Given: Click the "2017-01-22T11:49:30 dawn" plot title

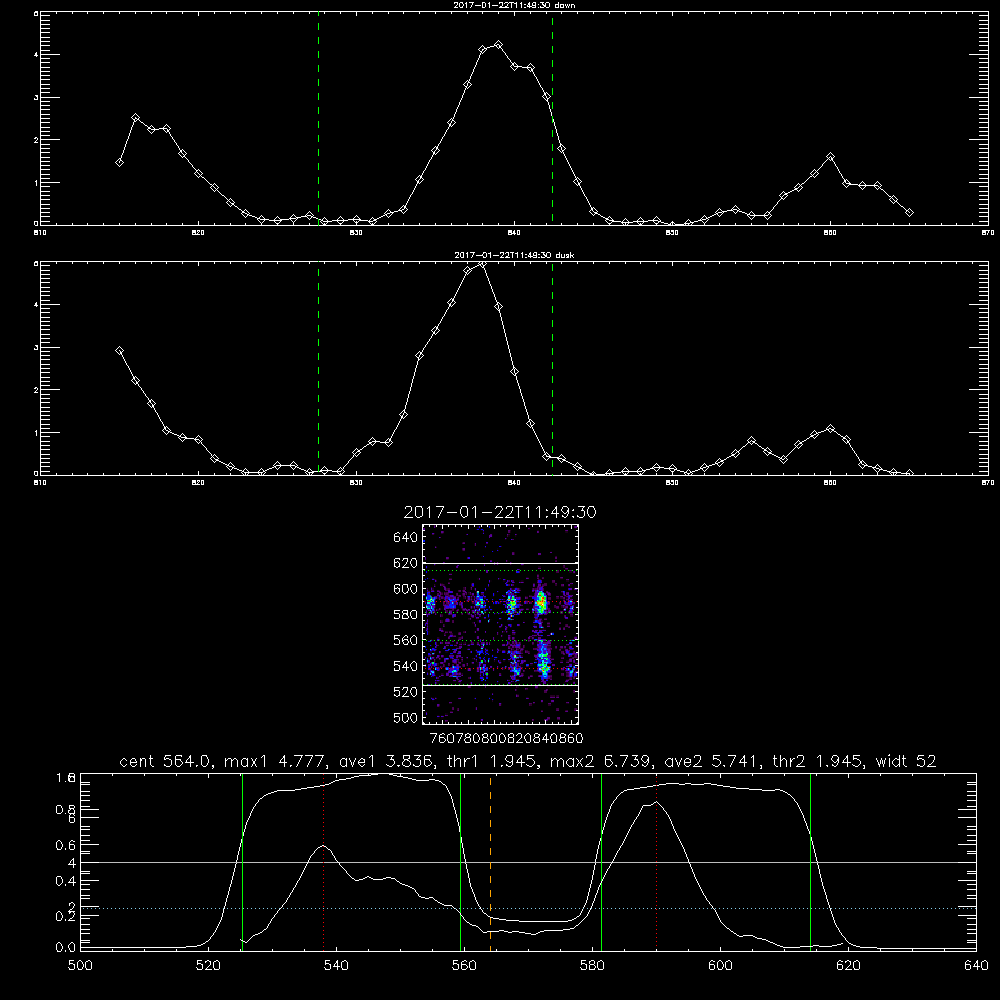Looking at the screenshot, I should click(514, 5).
